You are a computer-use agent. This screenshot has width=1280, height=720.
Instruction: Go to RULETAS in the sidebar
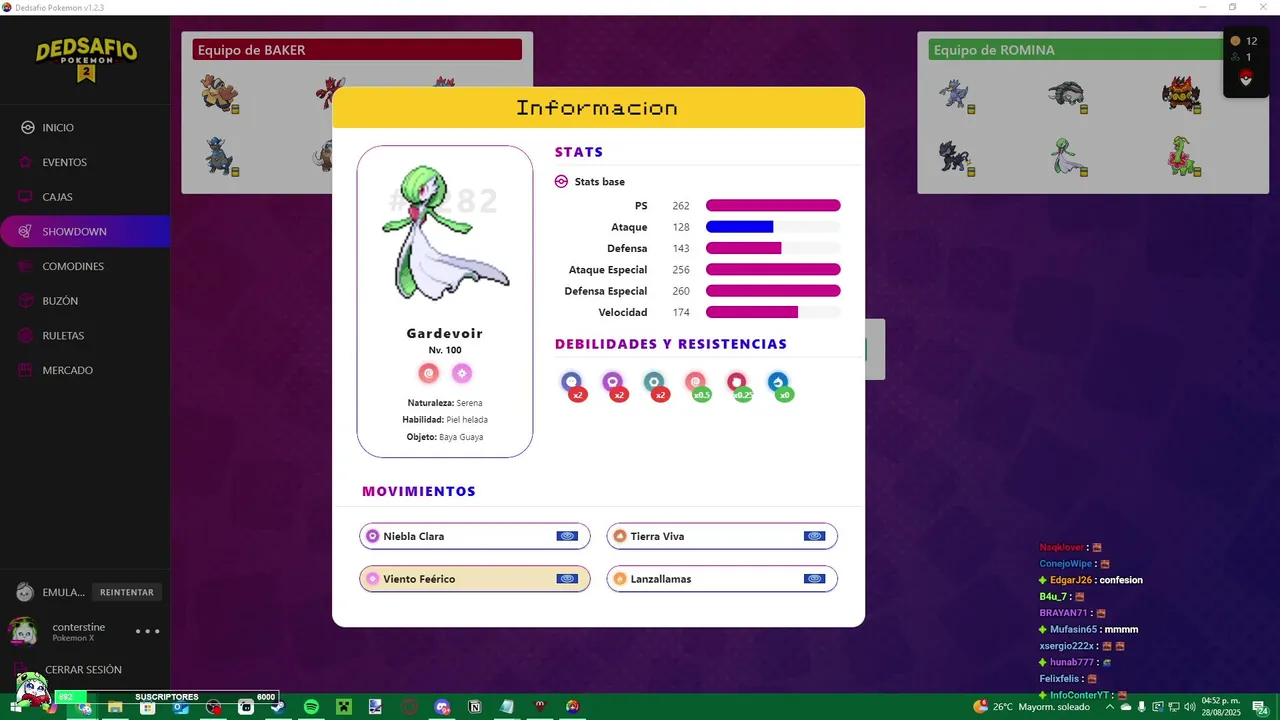pos(85,335)
